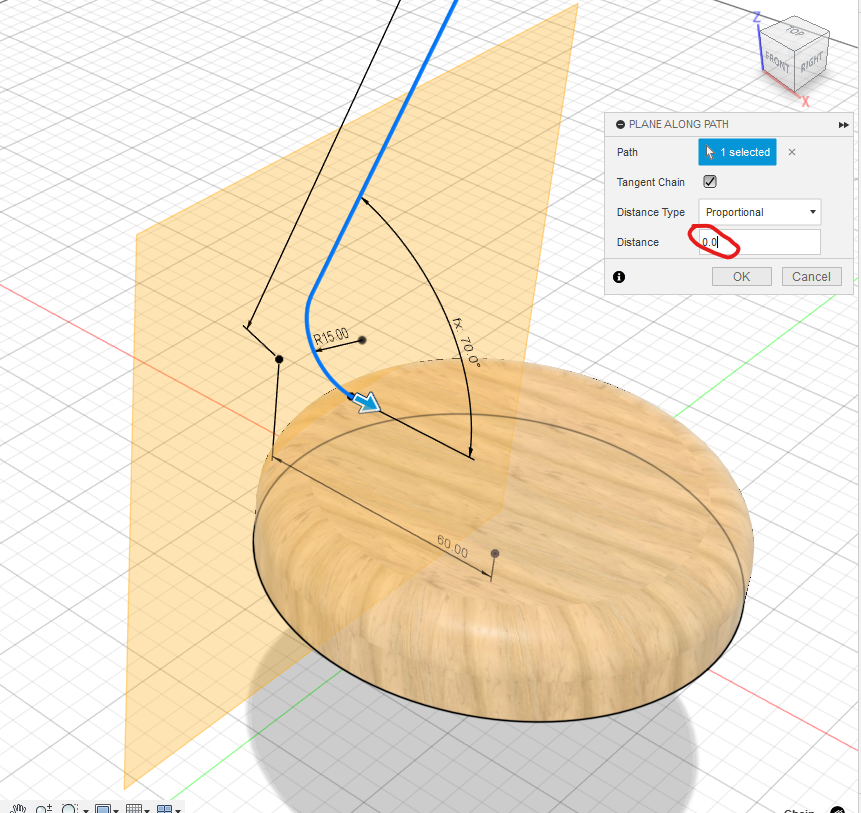Image resolution: width=861 pixels, height=813 pixels.
Task: Select the Pan hand tool
Action: point(18,808)
